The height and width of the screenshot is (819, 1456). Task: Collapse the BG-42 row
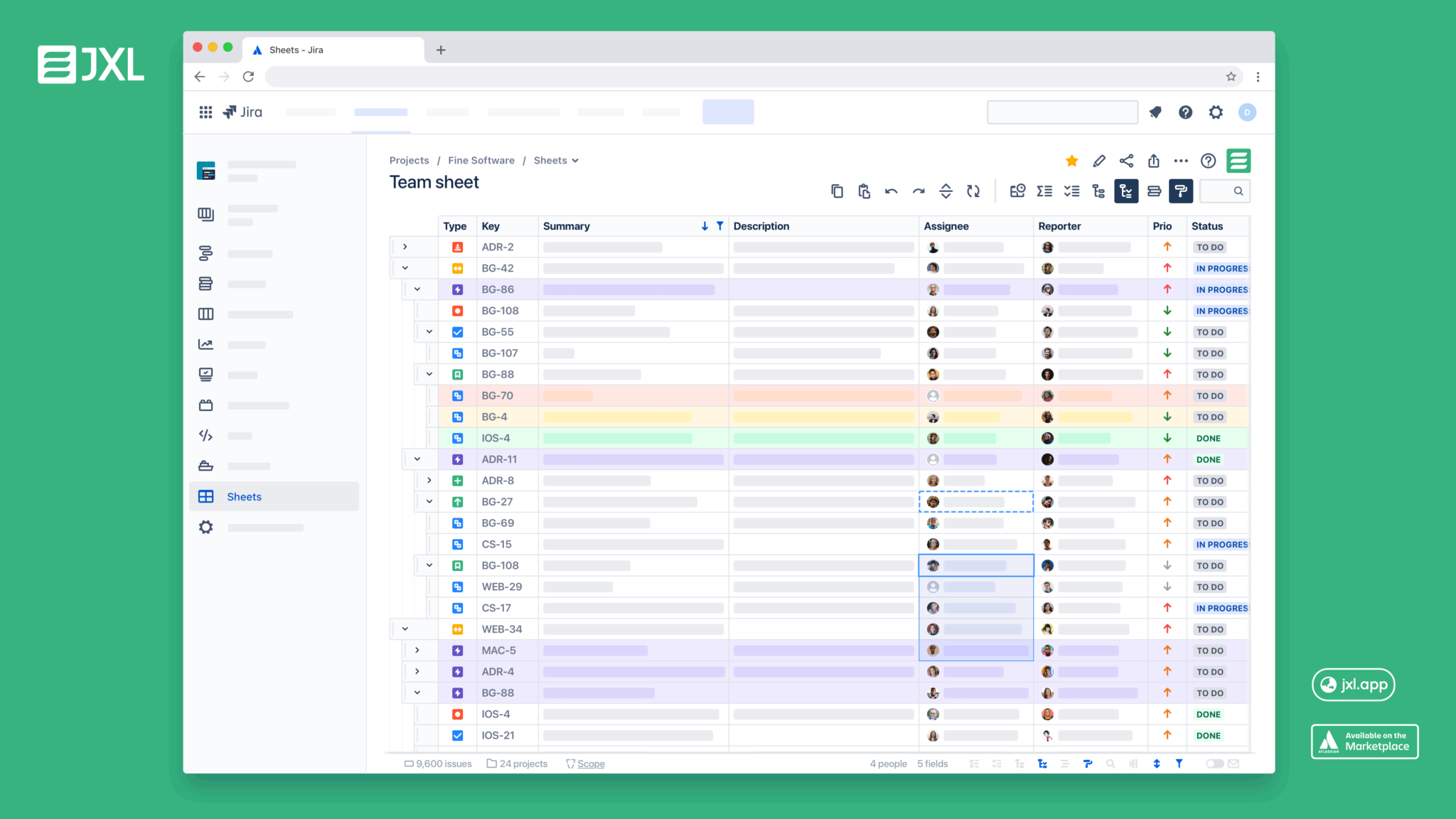coord(405,268)
